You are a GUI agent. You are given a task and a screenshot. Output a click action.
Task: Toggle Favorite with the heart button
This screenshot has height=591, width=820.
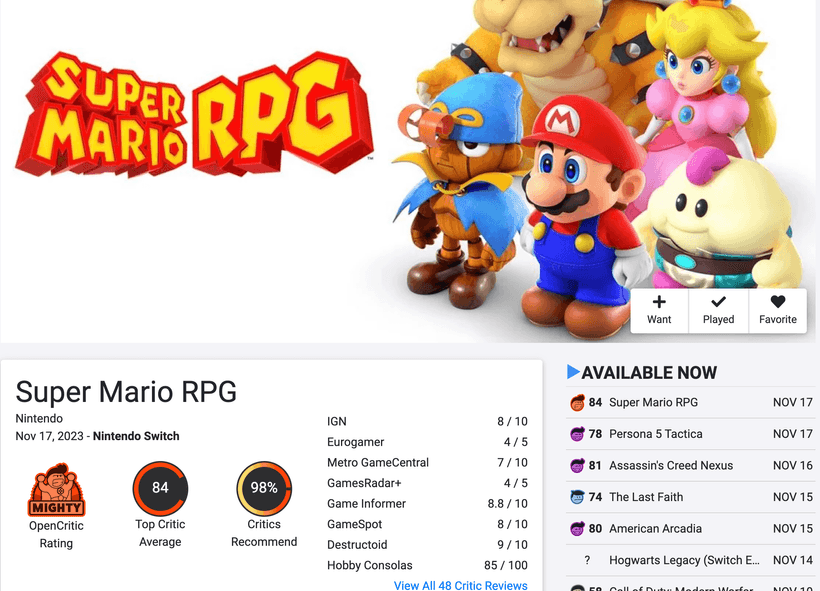point(777,310)
